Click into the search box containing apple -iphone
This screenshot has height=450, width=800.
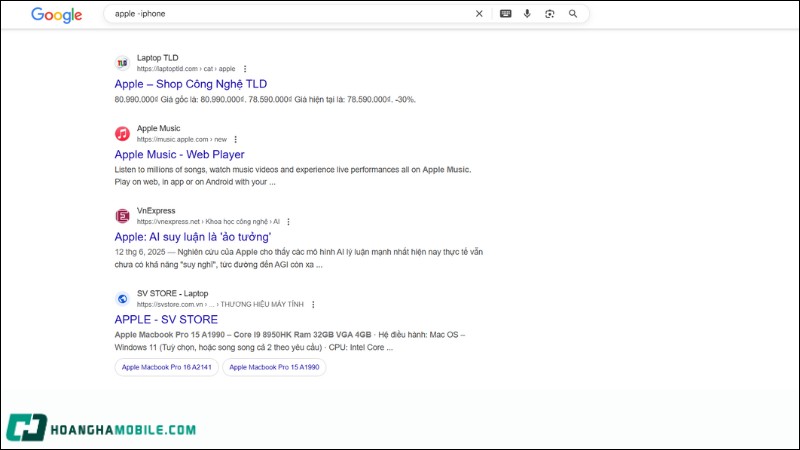click(290, 14)
